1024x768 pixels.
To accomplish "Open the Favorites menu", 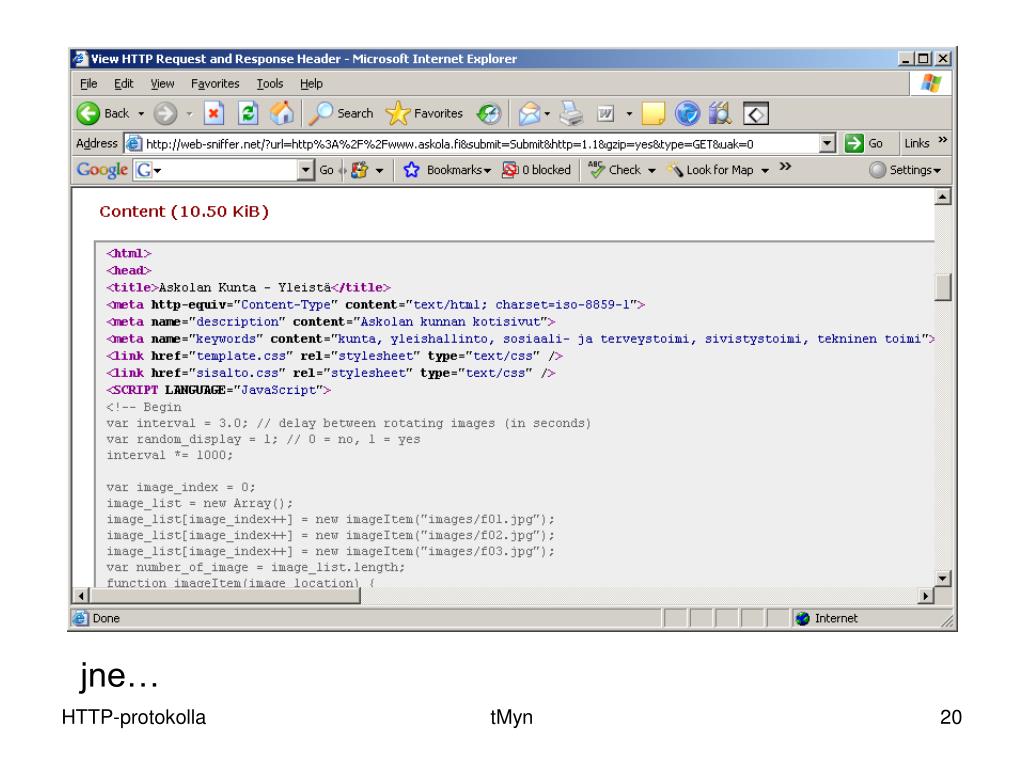I will coord(215,84).
